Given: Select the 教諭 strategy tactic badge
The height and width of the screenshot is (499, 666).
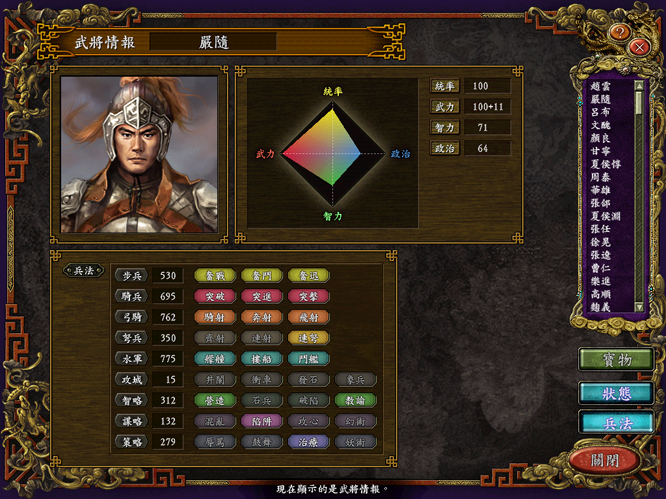Looking at the screenshot, I should [x=355, y=400].
